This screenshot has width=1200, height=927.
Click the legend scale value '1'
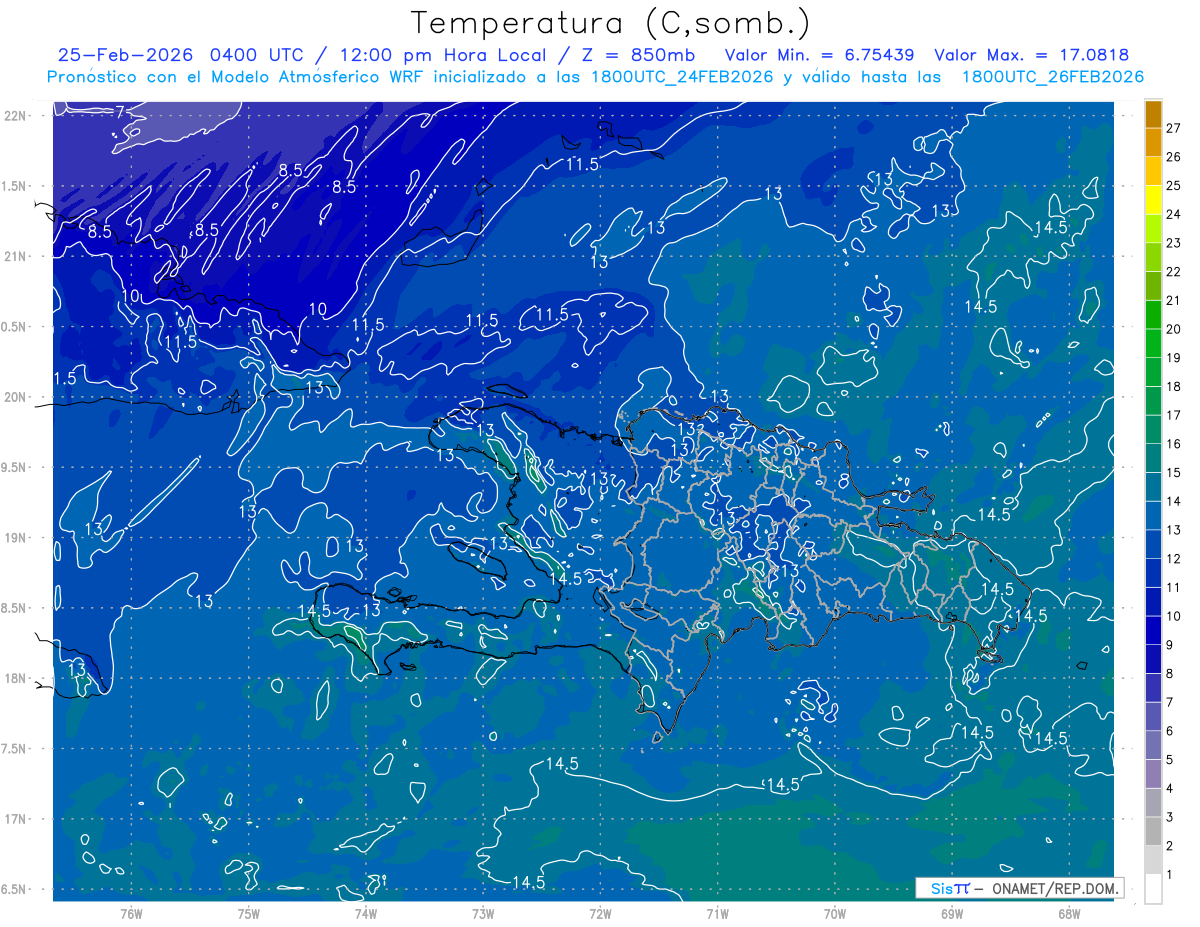pyautogui.click(x=1170, y=875)
